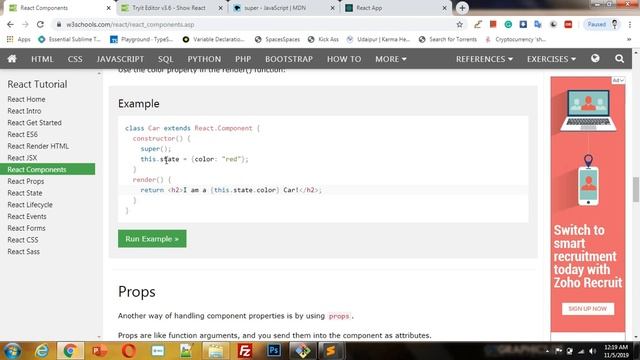The width and height of the screenshot is (640, 360).
Task: Open Internet Explorer from the taskbar
Action: (x=42, y=351)
